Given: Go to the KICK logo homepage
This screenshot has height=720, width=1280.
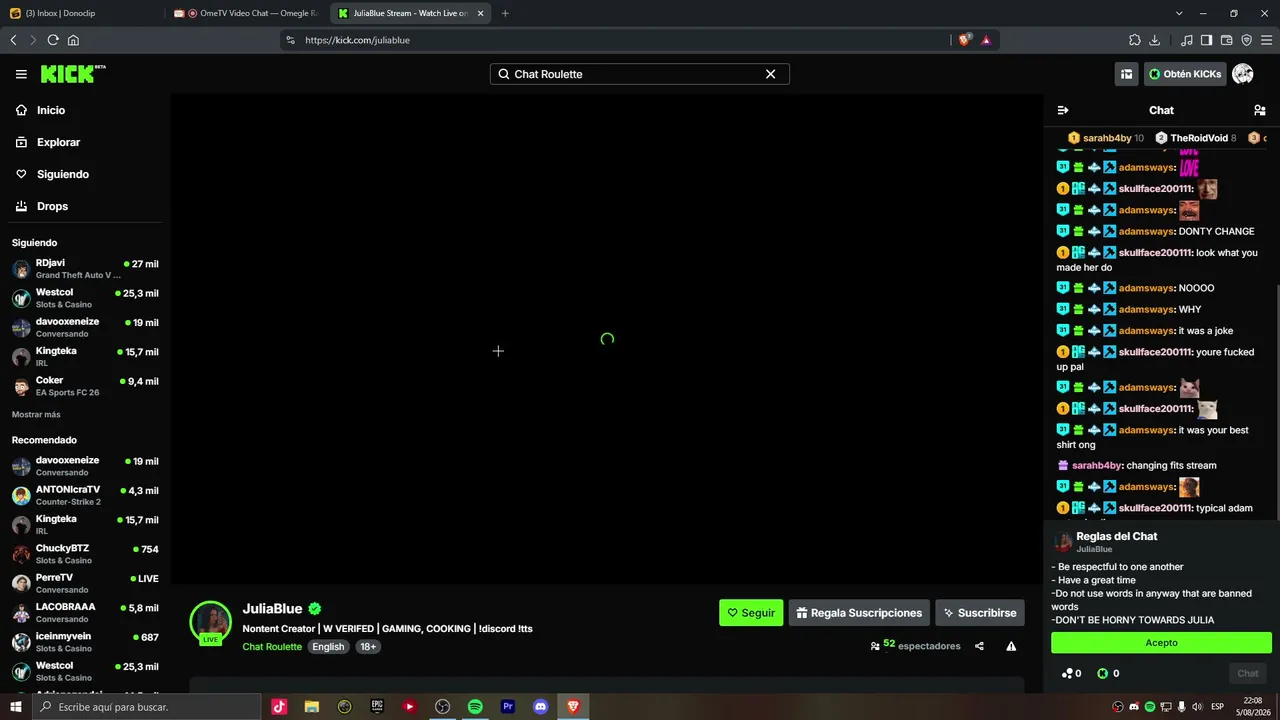Looking at the screenshot, I should (73, 74).
